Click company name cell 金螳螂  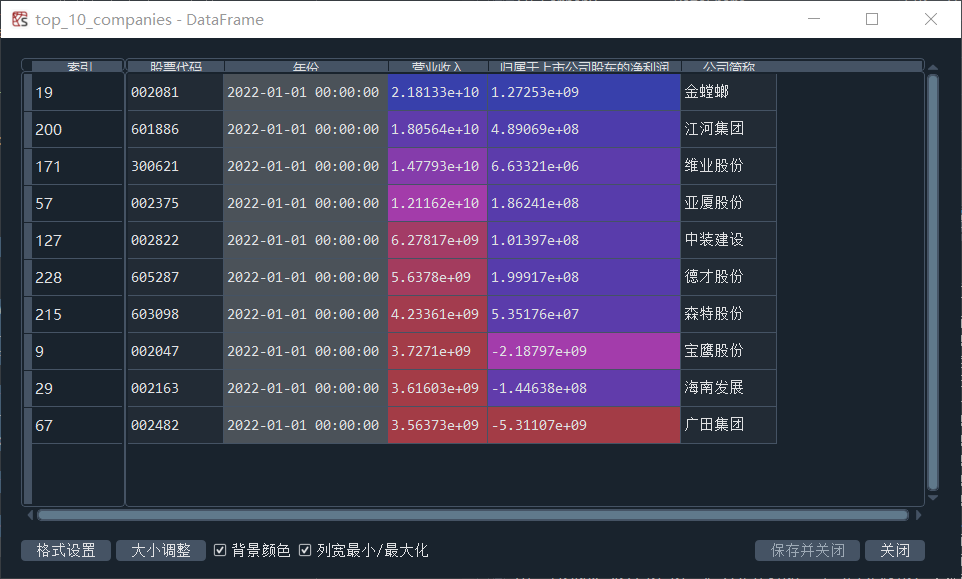click(728, 93)
